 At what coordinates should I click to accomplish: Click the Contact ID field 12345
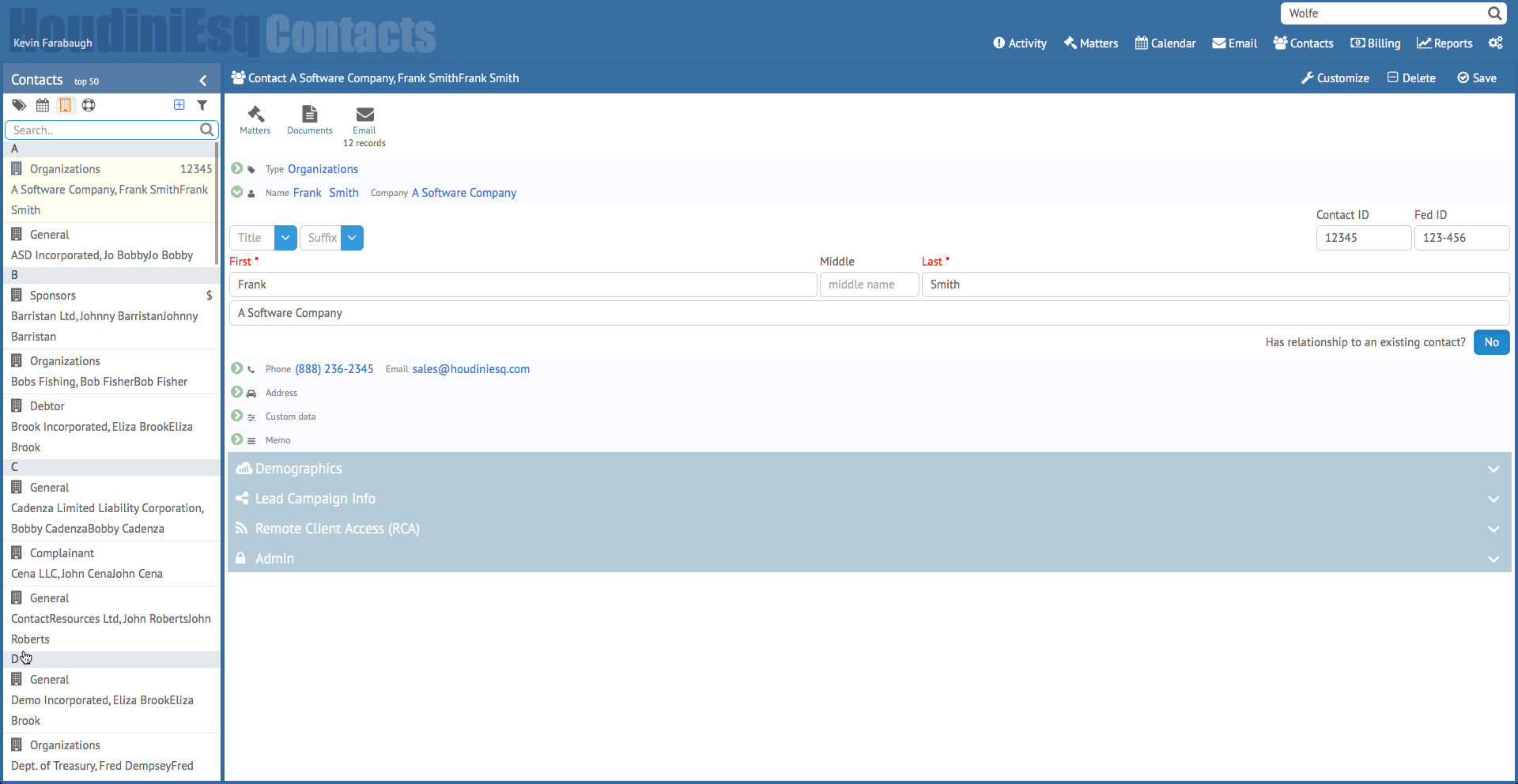tap(1363, 238)
